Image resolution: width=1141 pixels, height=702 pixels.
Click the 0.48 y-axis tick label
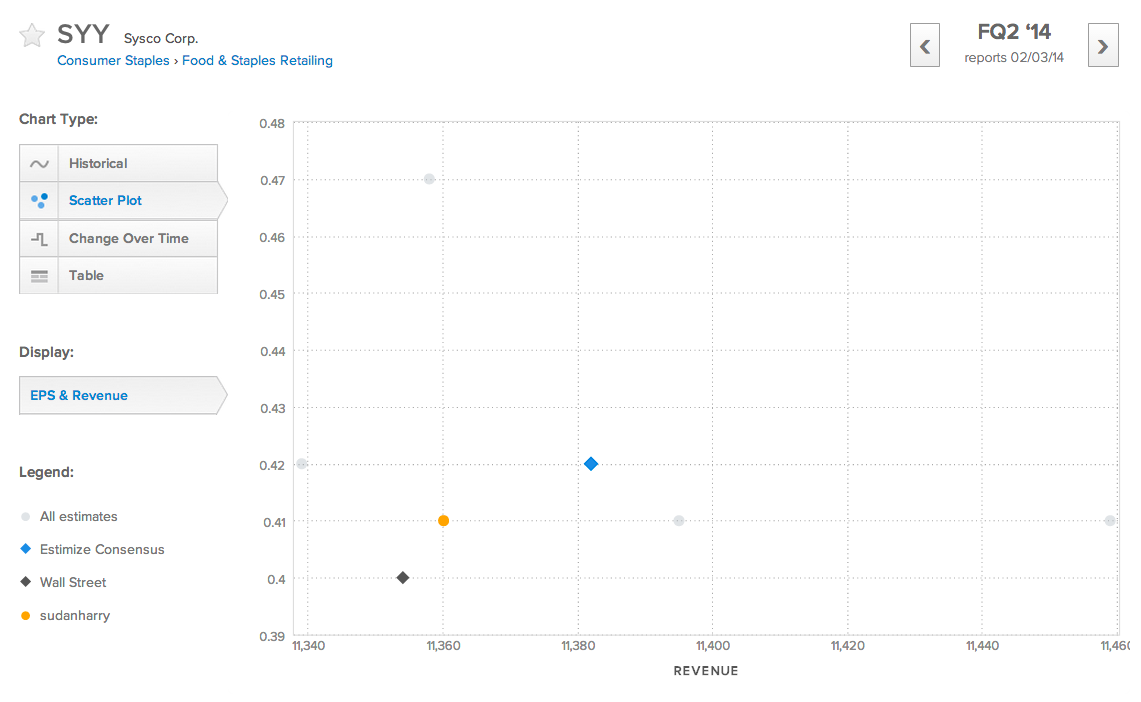click(x=272, y=124)
